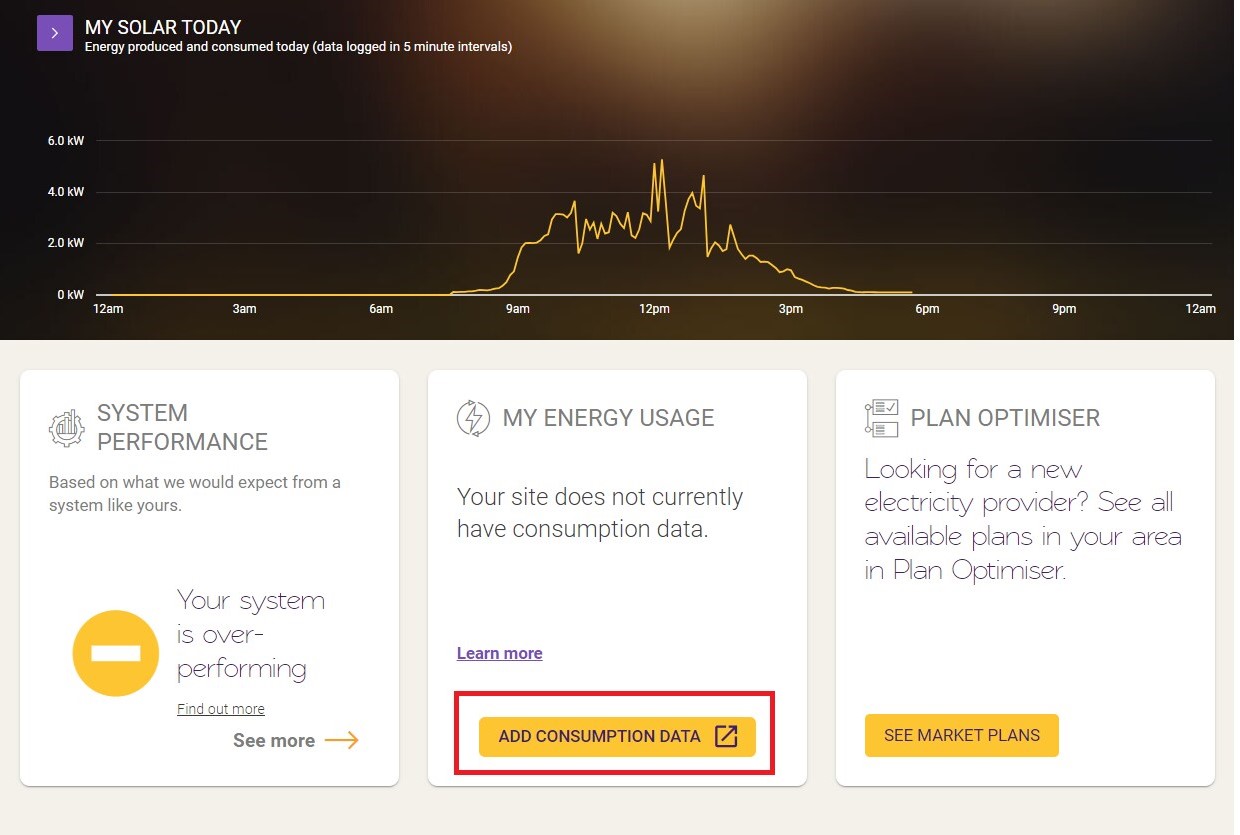Click the Plan Optimiser title

pos(1005,418)
